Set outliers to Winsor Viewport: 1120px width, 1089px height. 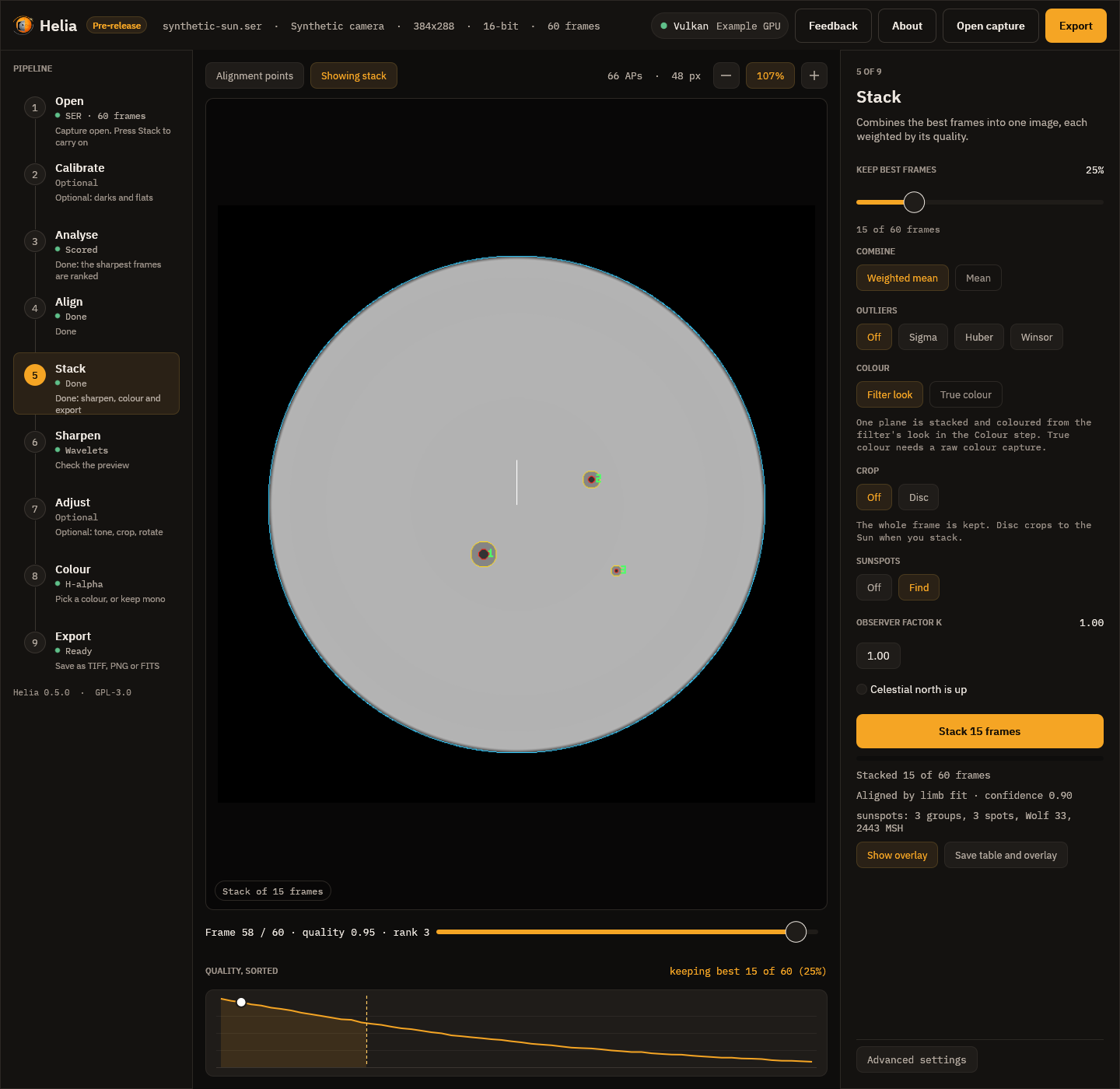[x=1036, y=337]
